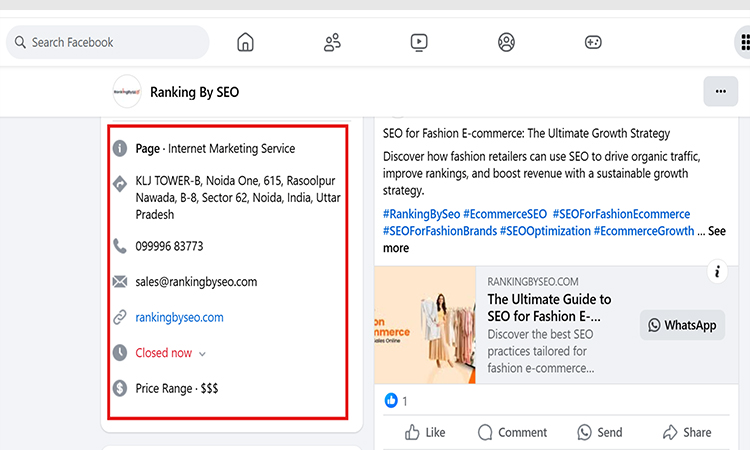Click the post title SEO for Fashion E-commerce

(x=526, y=133)
